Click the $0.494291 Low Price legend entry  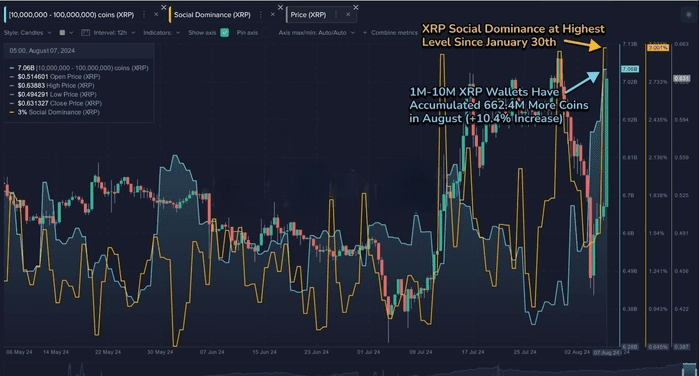click(53, 94)
